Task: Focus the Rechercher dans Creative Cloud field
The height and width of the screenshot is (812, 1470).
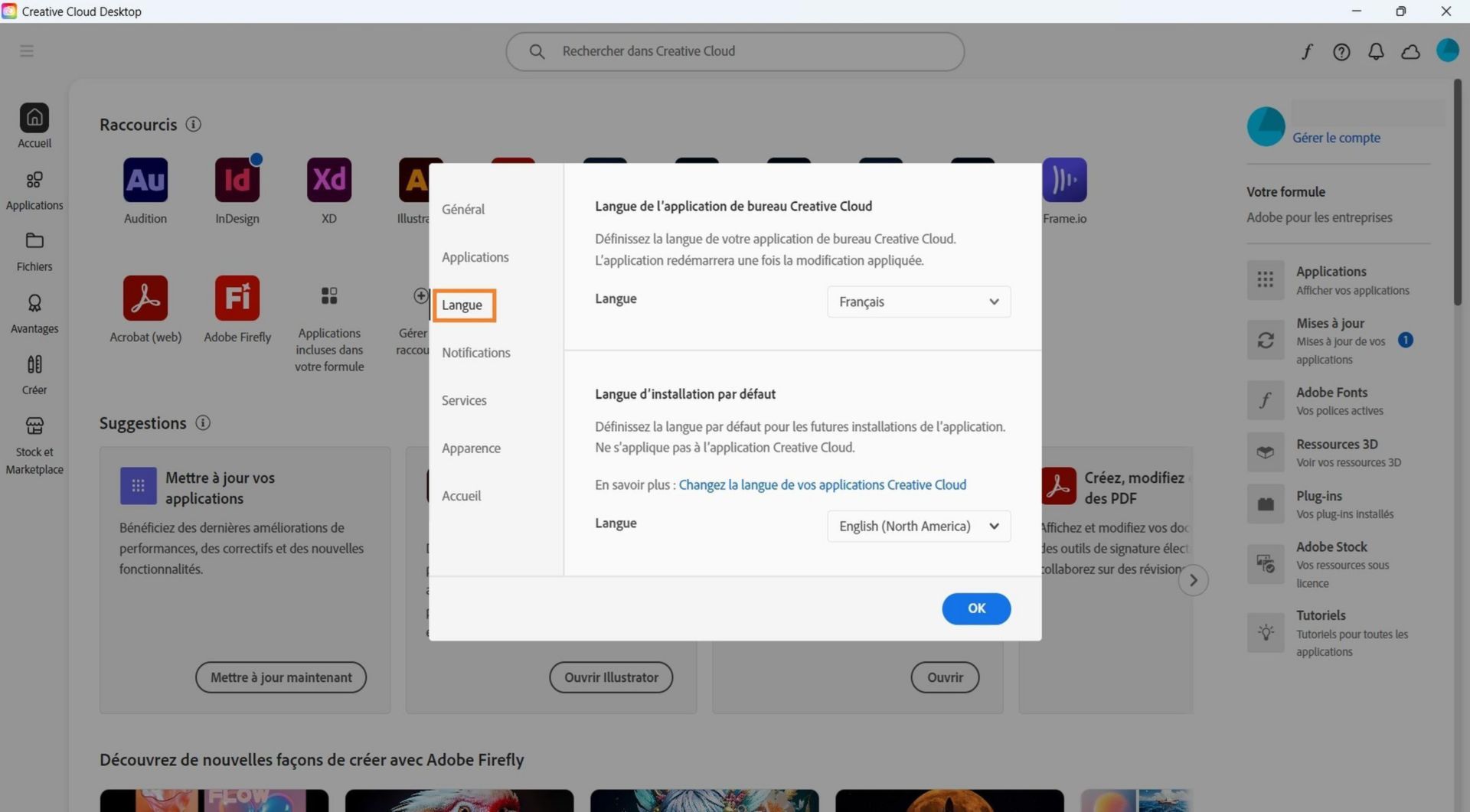Action: [x=735, y=51]
